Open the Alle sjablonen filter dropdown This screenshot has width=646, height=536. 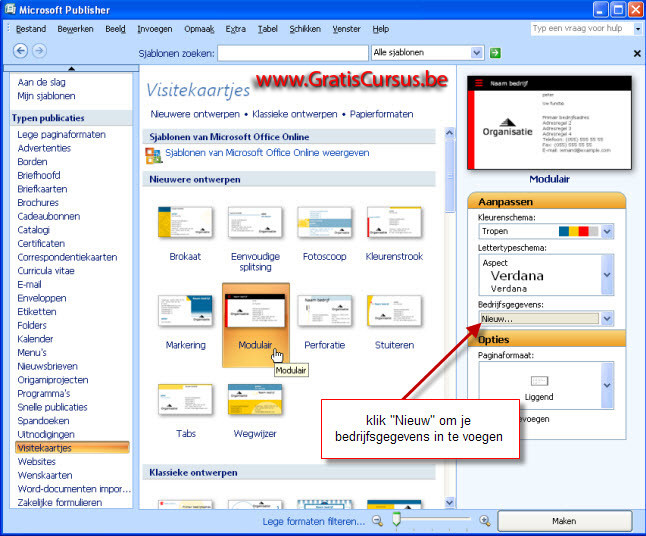click(477, 53)
